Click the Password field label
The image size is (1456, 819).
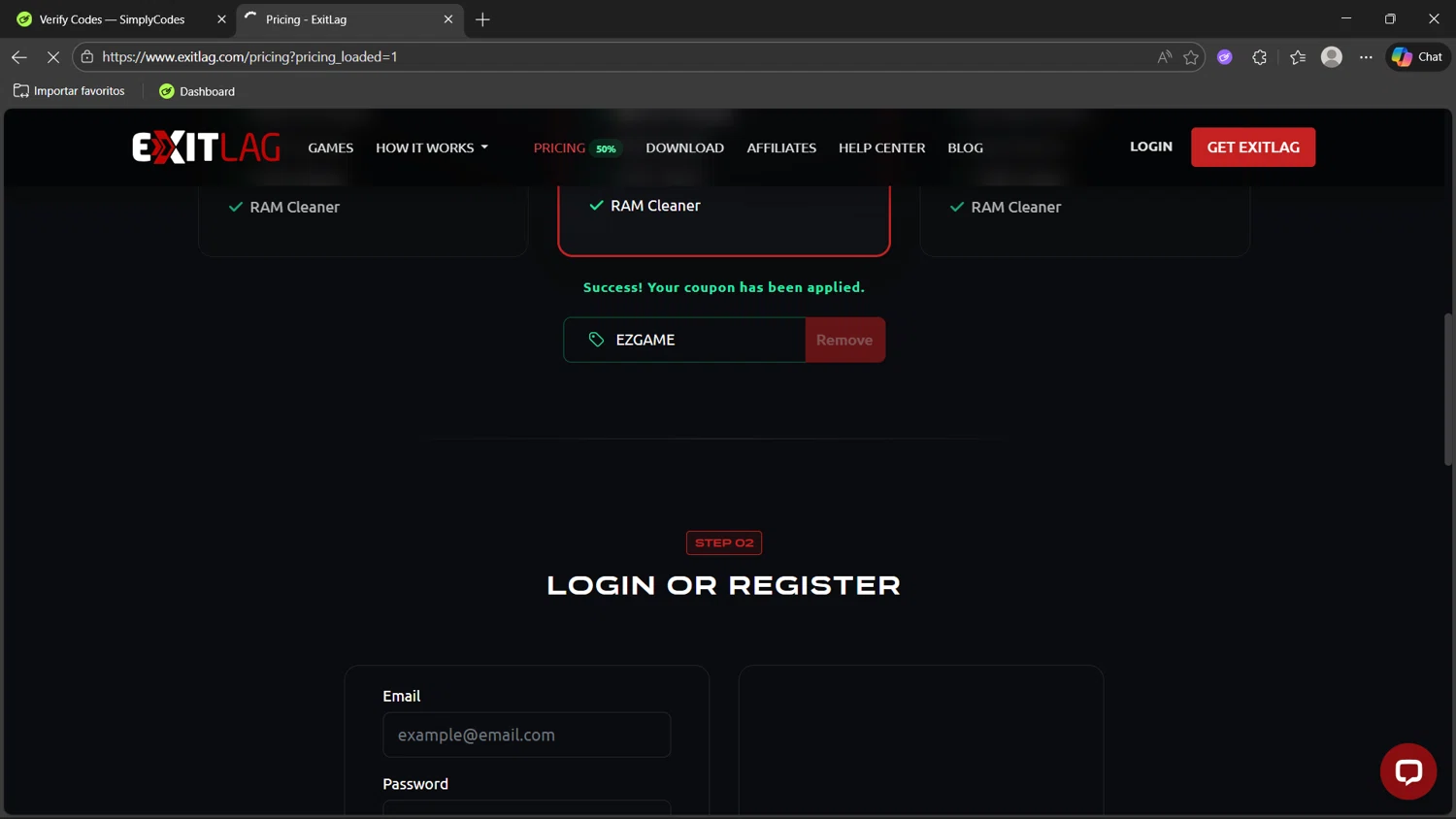coord(415,784)
